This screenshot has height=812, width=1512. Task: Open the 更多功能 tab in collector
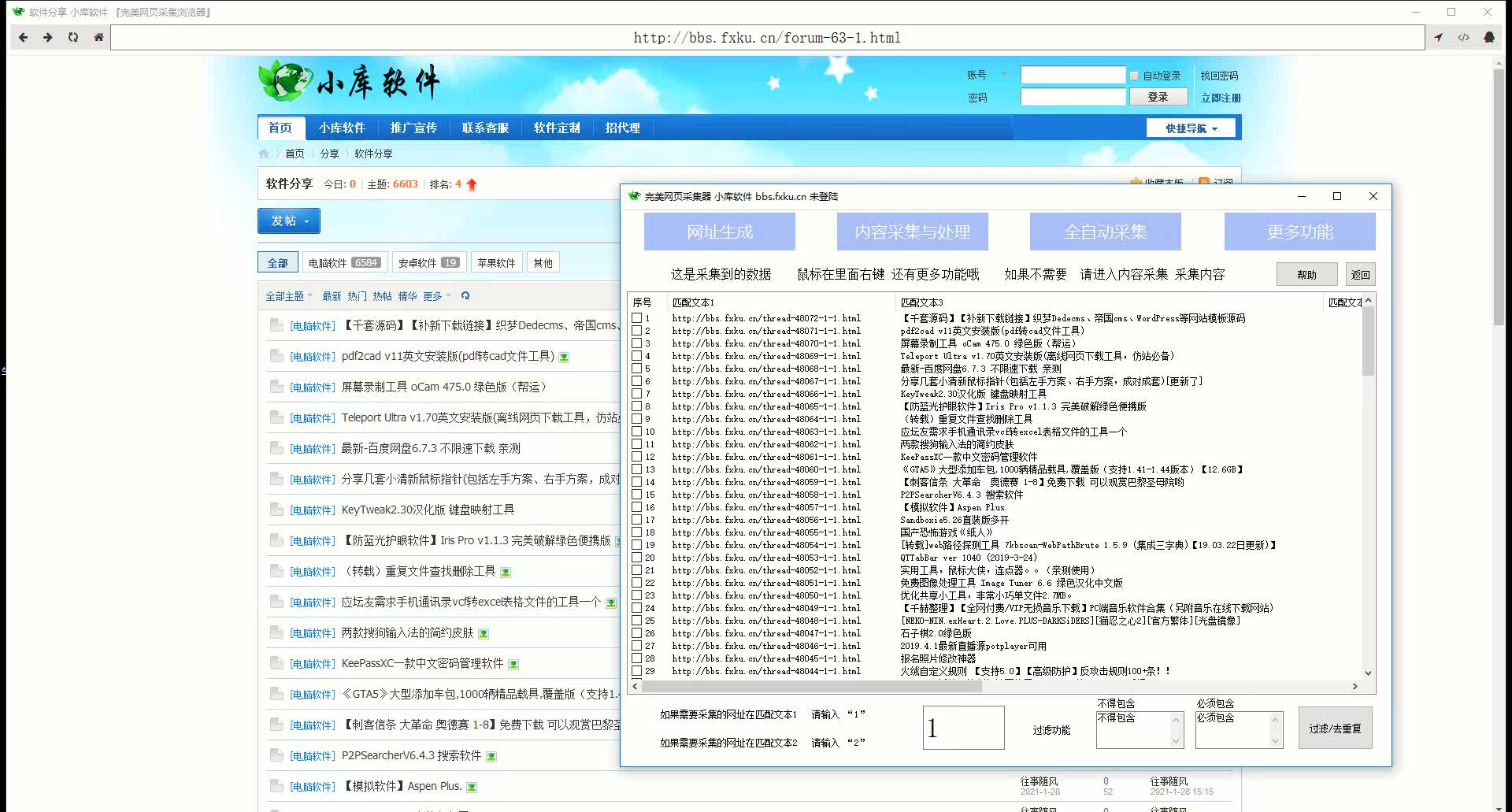1299,232
